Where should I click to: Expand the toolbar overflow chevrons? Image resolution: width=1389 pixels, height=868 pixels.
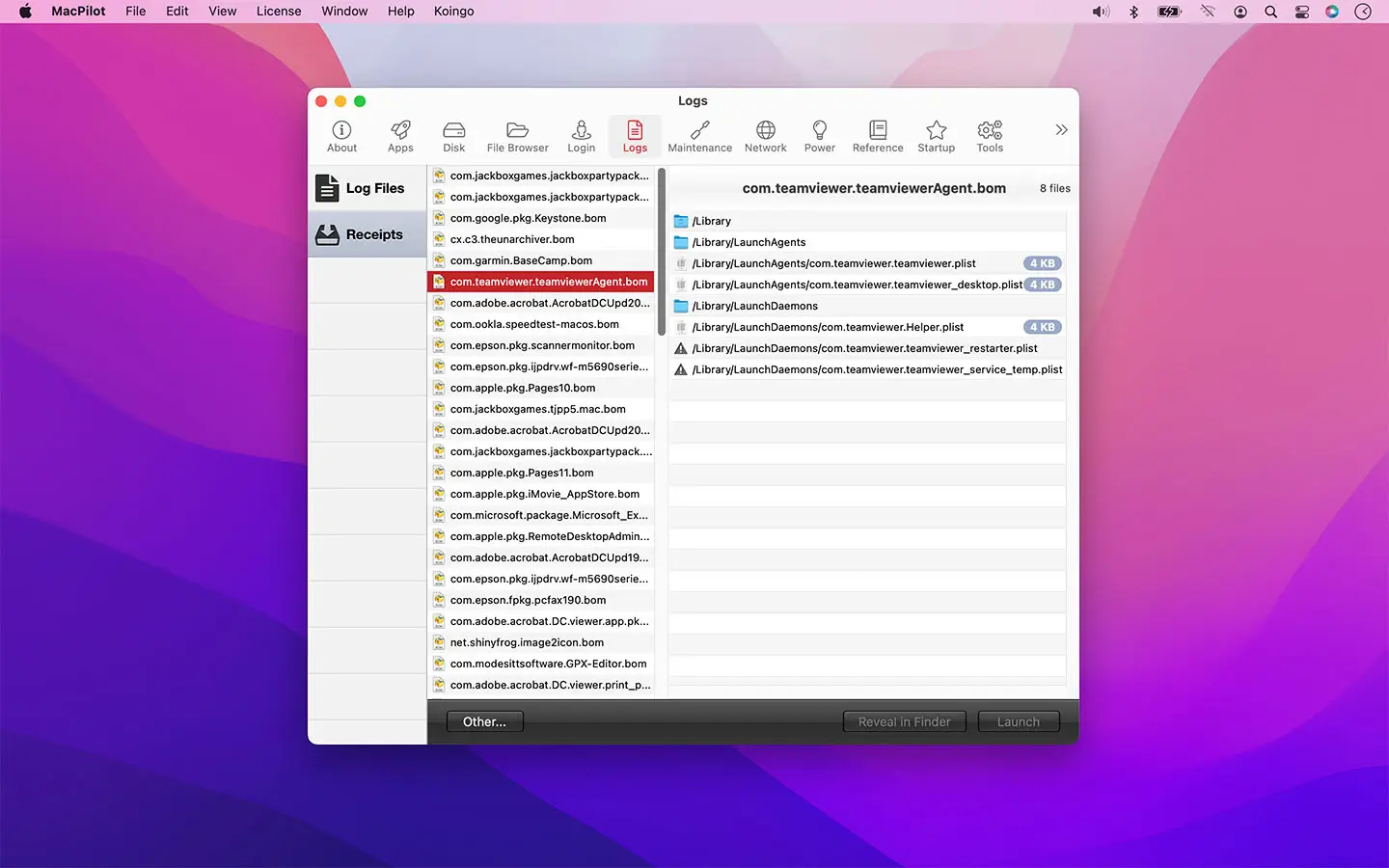coord(1061,129)
